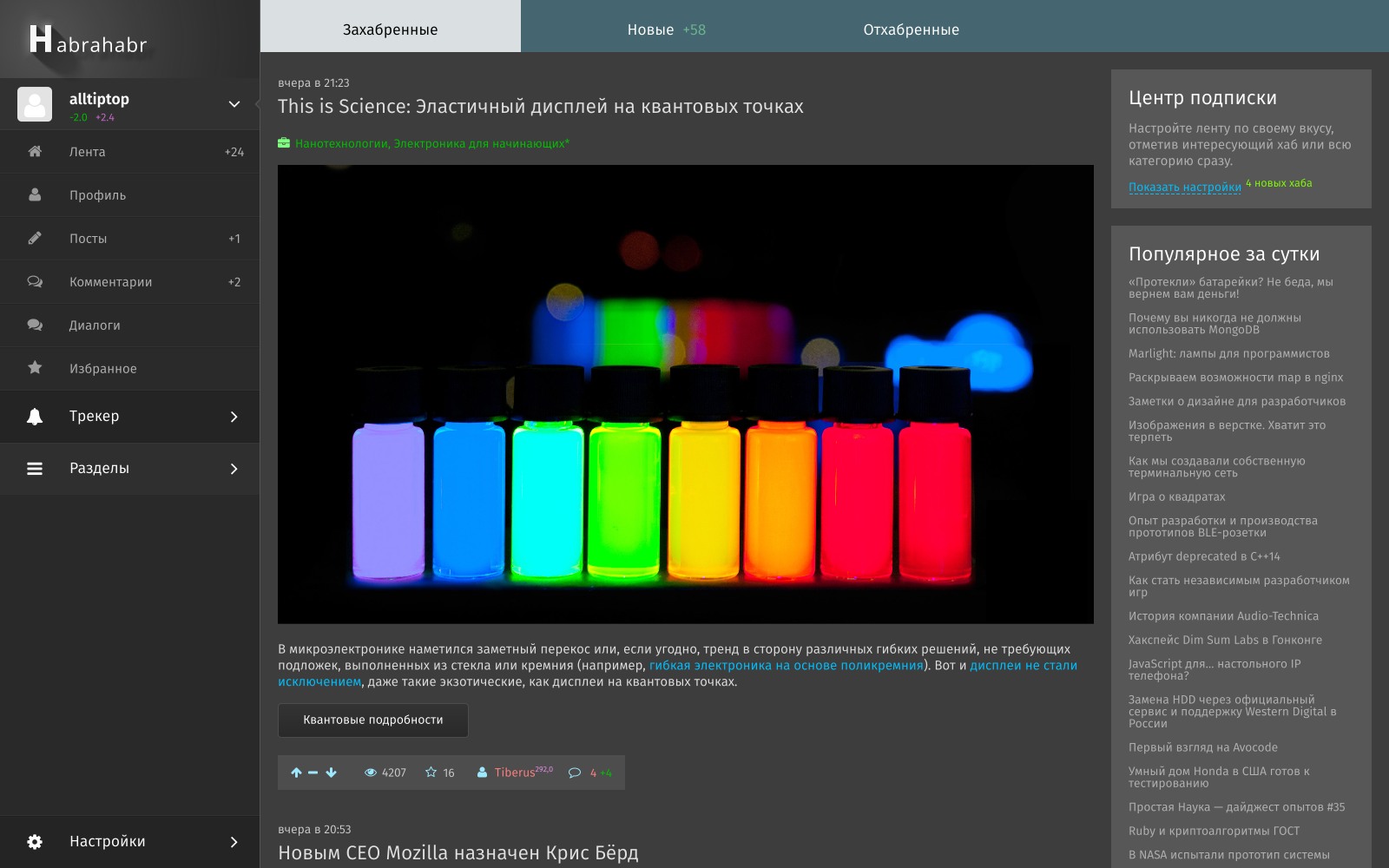Add post to favorites via star icon
1389x868 pixels.
(x=431, y=773)
